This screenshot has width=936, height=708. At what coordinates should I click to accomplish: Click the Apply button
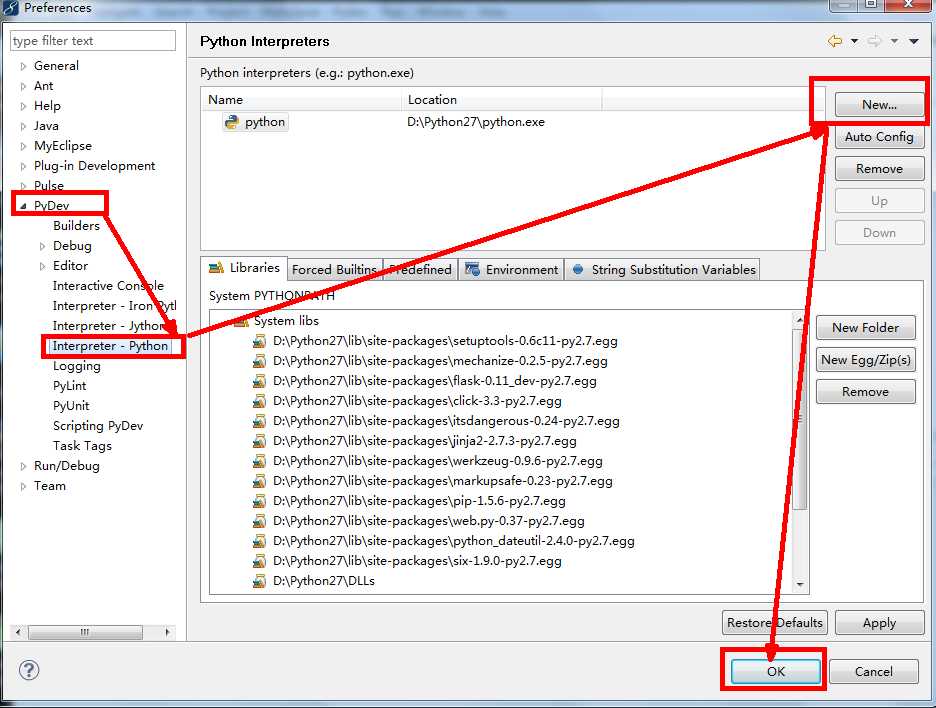879,623
